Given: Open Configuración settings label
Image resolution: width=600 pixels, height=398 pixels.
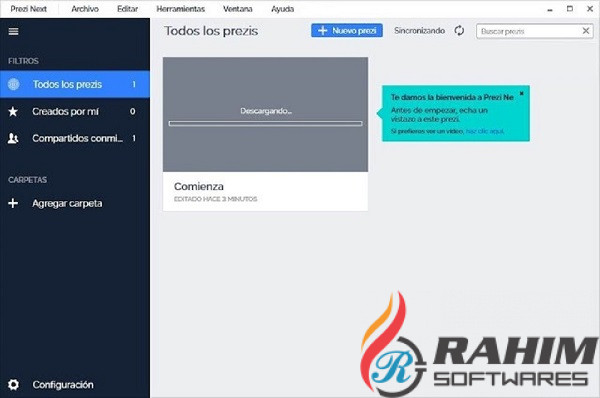Looking at the screenshot, I should pyautogui.click(x=63, y=385).
